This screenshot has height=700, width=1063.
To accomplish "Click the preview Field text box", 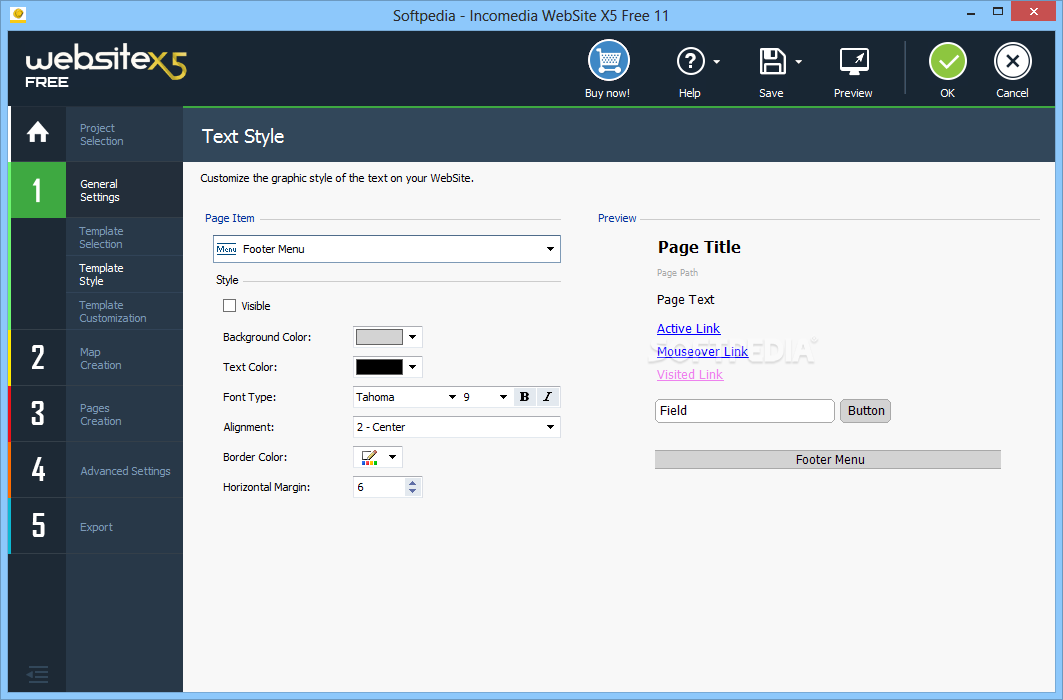I will click(x=744, y=411).
